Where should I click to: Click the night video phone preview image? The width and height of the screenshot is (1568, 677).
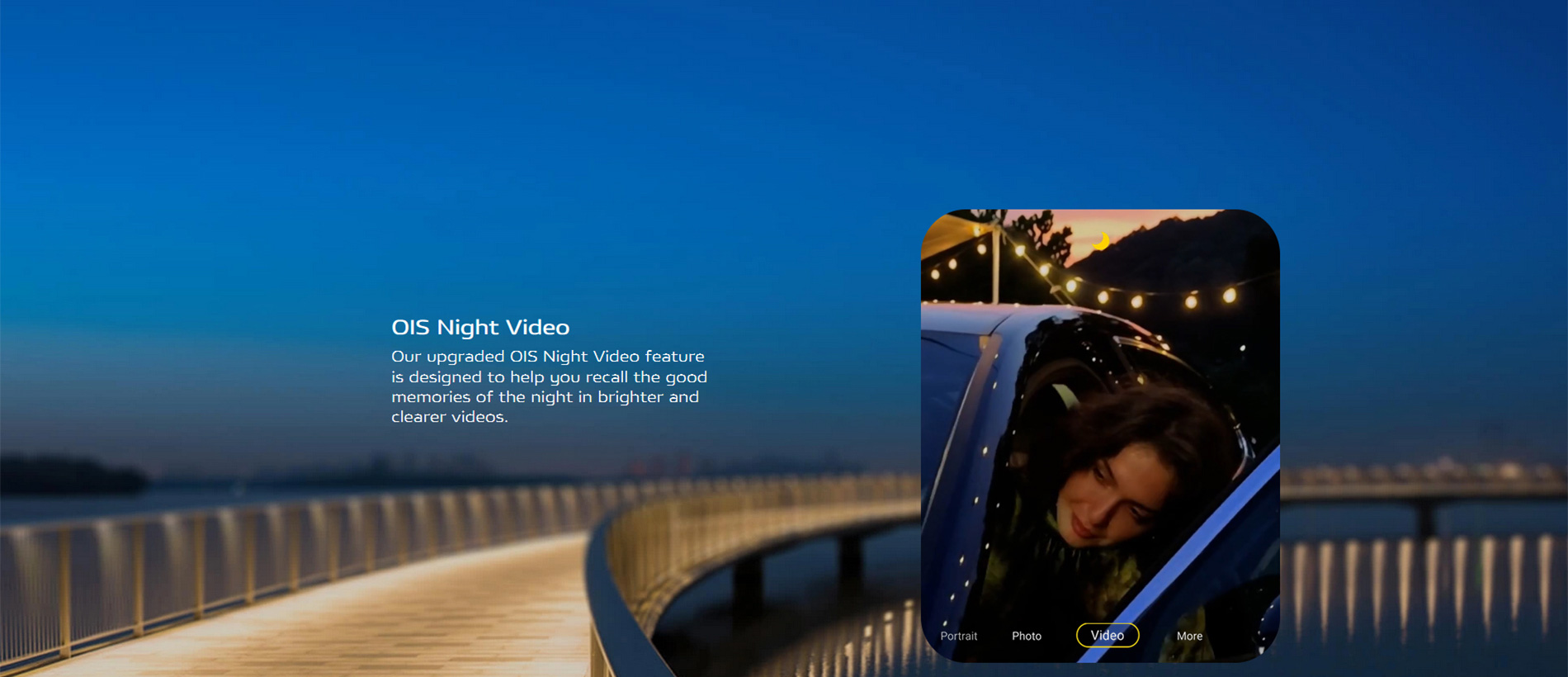point(1100,435)
